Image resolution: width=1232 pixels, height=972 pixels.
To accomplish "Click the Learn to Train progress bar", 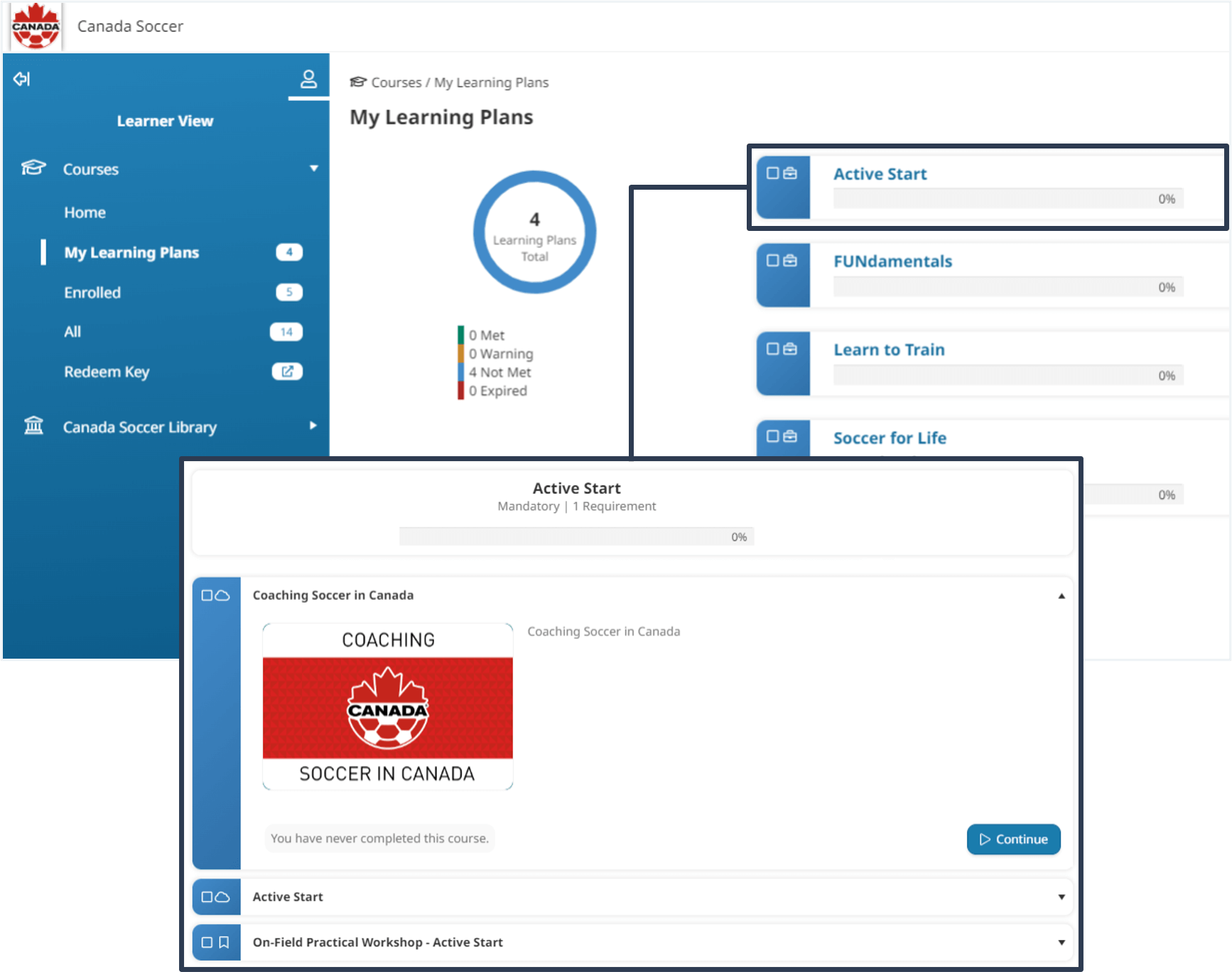I will [x=1008, y=375].
